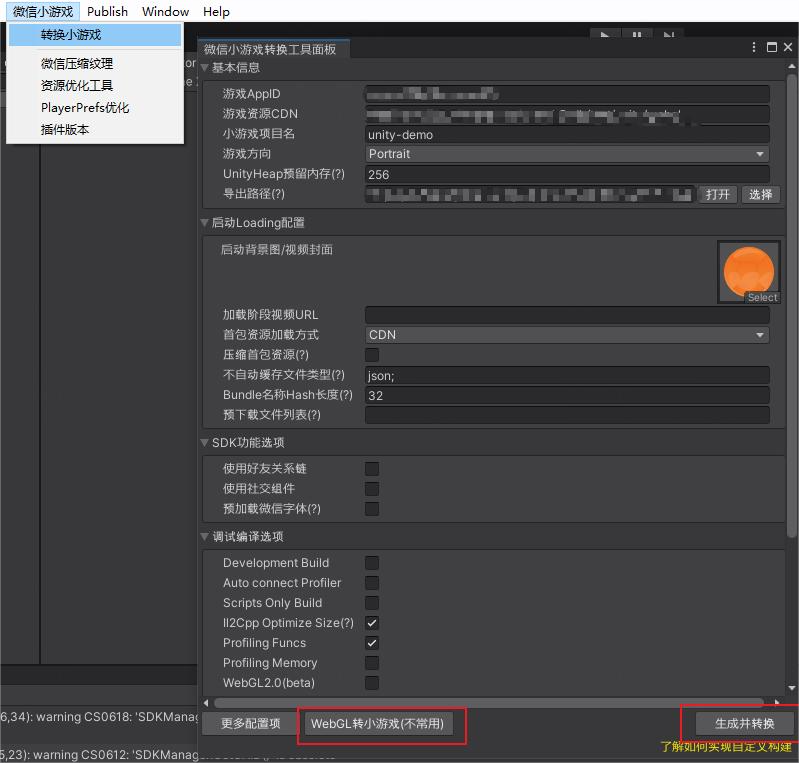
Task: Edit the UnityHeap预留内存 value 256
Action: [567, 174]
